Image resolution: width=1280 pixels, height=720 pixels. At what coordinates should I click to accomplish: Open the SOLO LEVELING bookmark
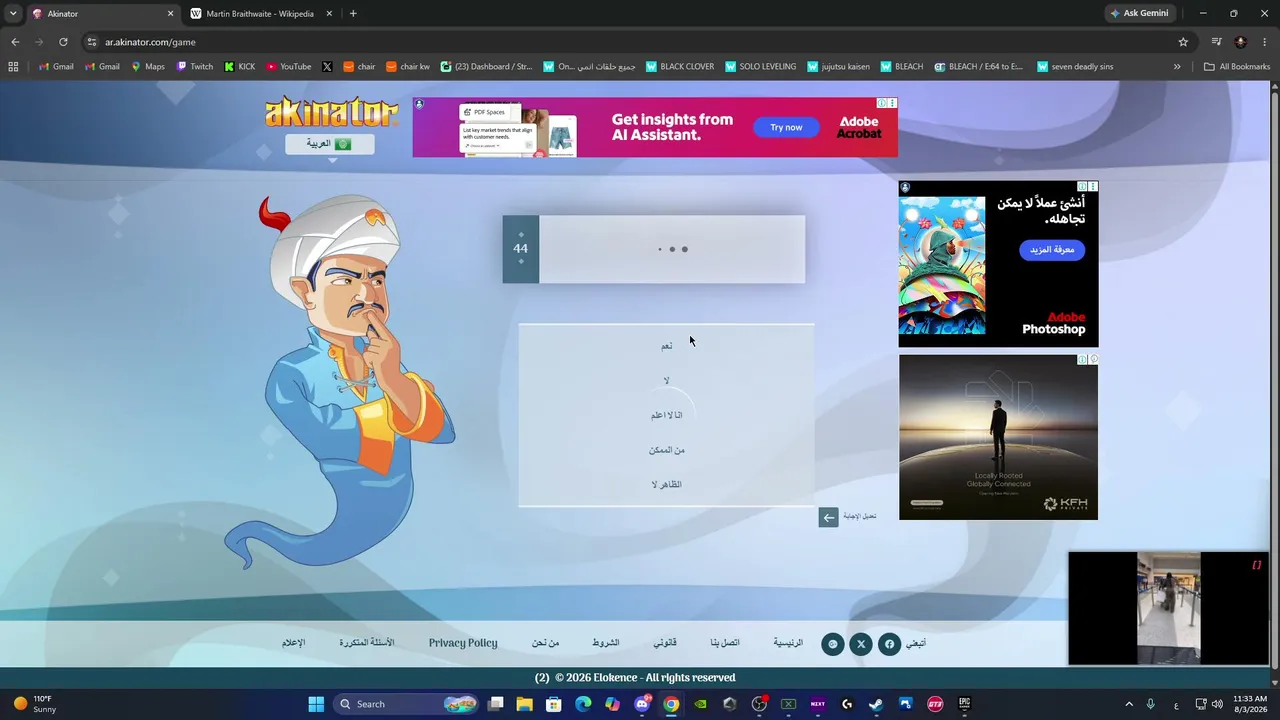tap(761, 67)
